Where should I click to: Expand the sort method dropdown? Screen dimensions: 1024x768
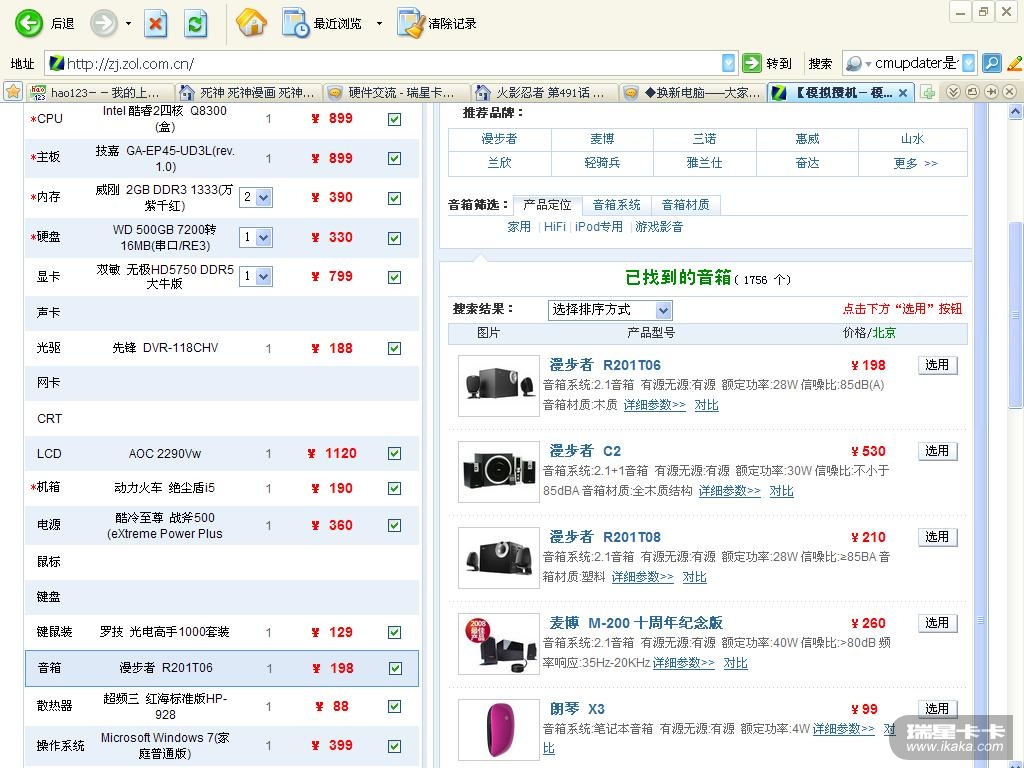pyautogui.click(x=663, y=310)
